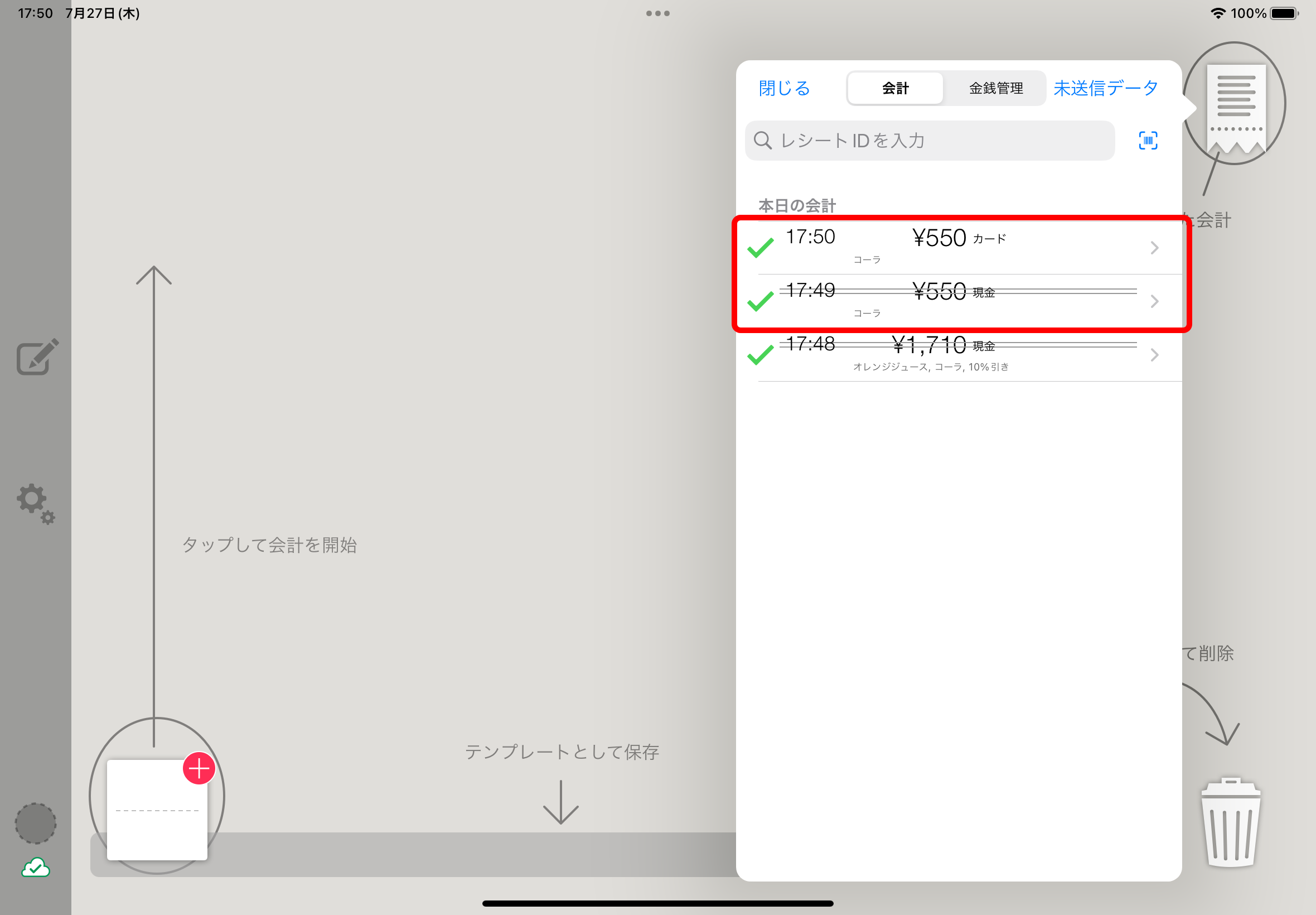Expand the 17:49 ¥550 現金 entry chevron
This screenshot has width=1316, height=915.
pyautogui.click(x=1154, y=301)
